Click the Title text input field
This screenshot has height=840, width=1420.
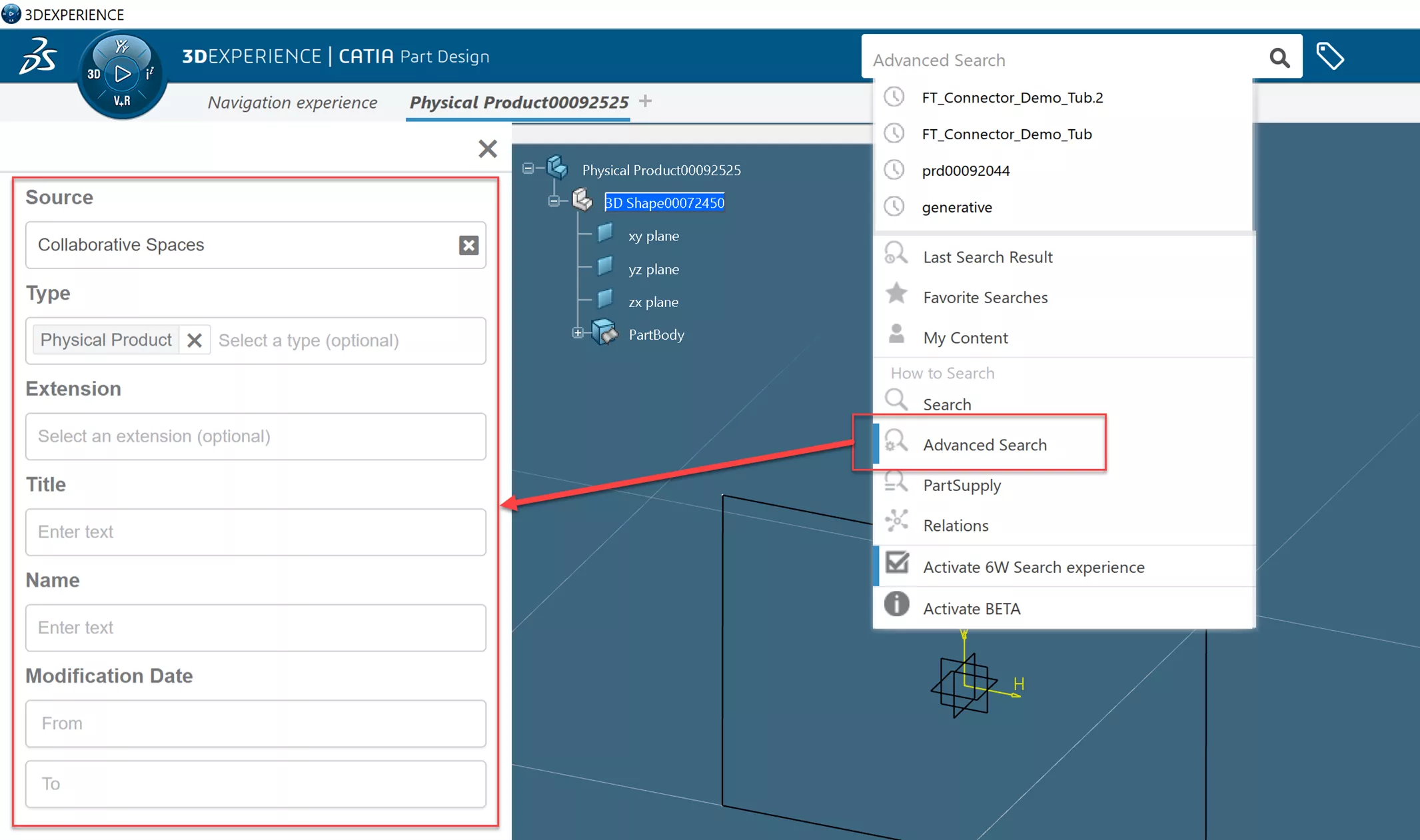(256, 532)
